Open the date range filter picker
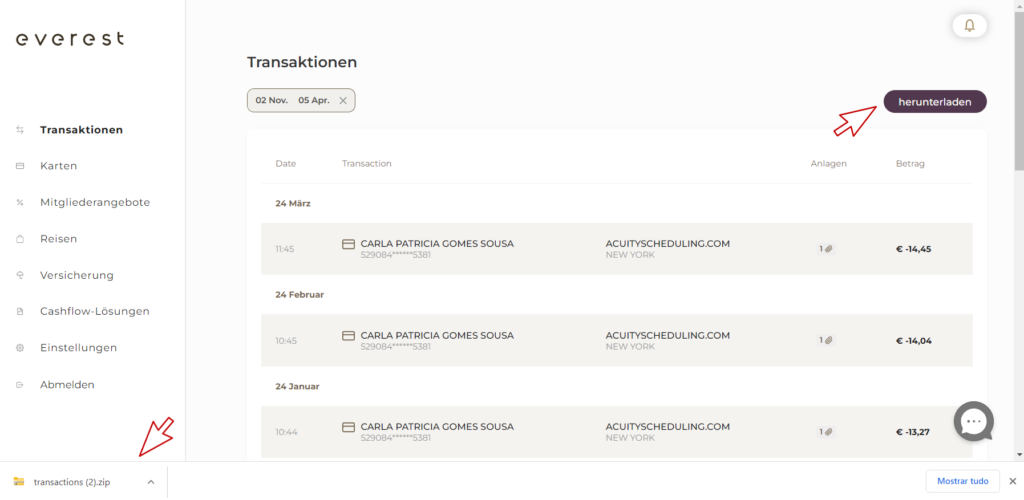 coord(292,100)
